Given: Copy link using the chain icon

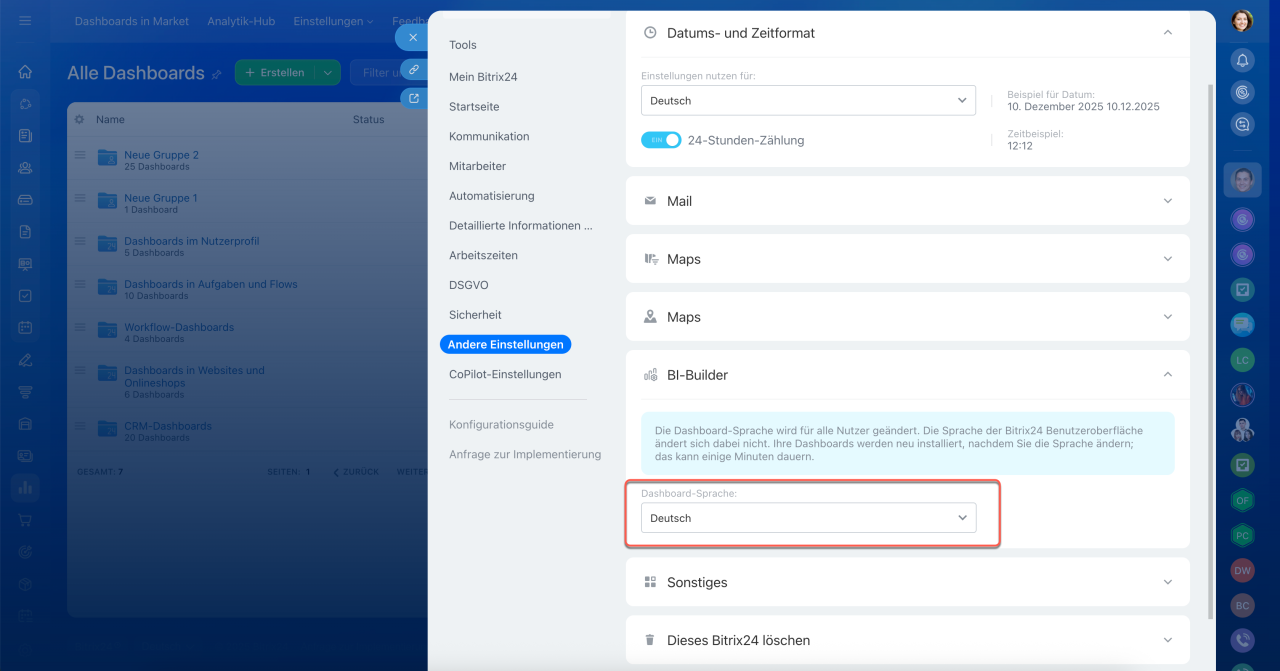Looking at the screenshot, I should [413, 69].
